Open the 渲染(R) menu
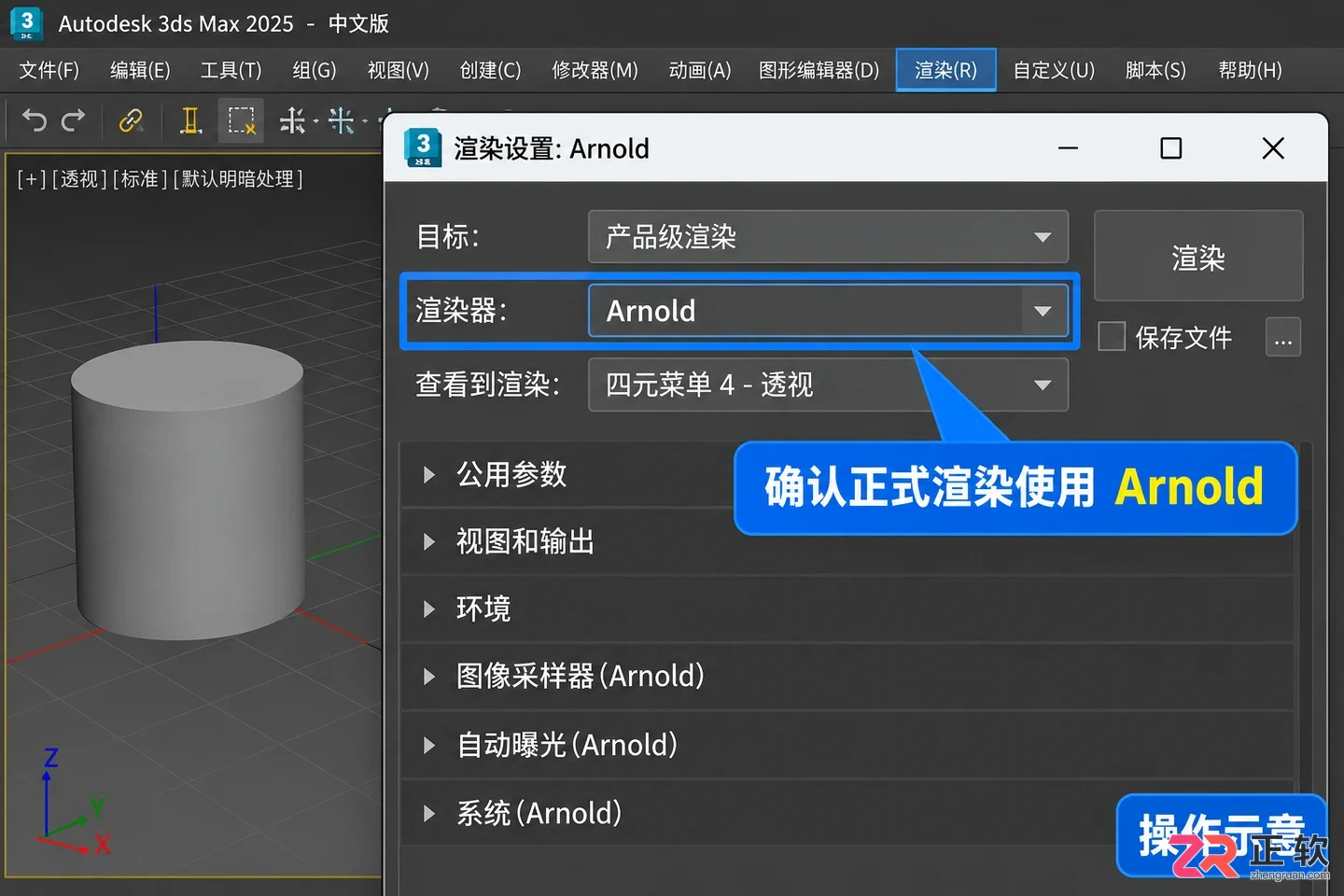 (945, 70)
